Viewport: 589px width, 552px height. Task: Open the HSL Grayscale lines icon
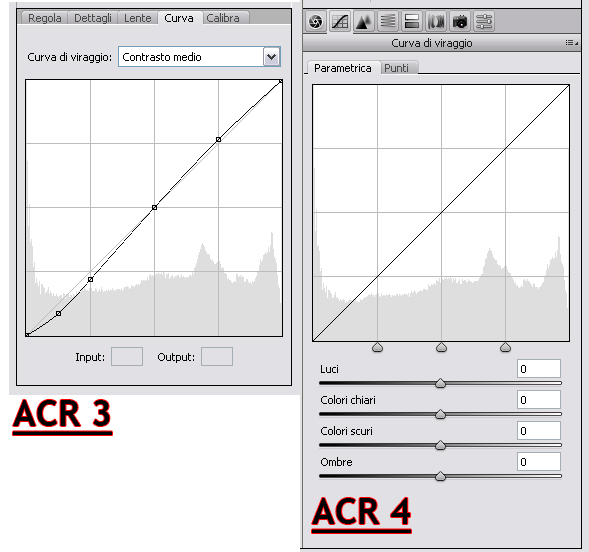388,21
